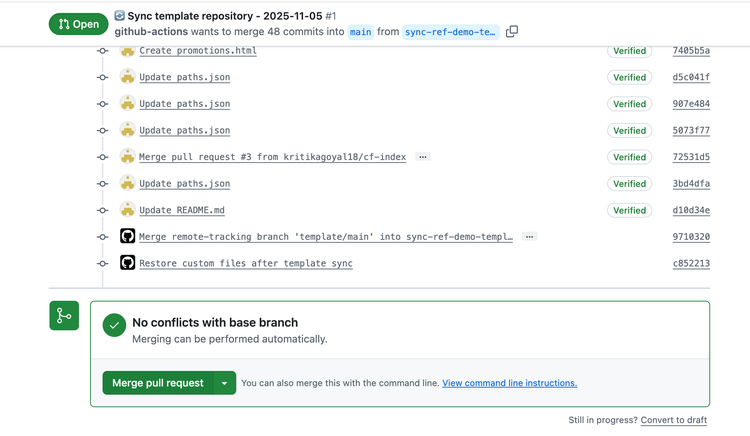Click the green Open status badge

click(x=78, y=24)
